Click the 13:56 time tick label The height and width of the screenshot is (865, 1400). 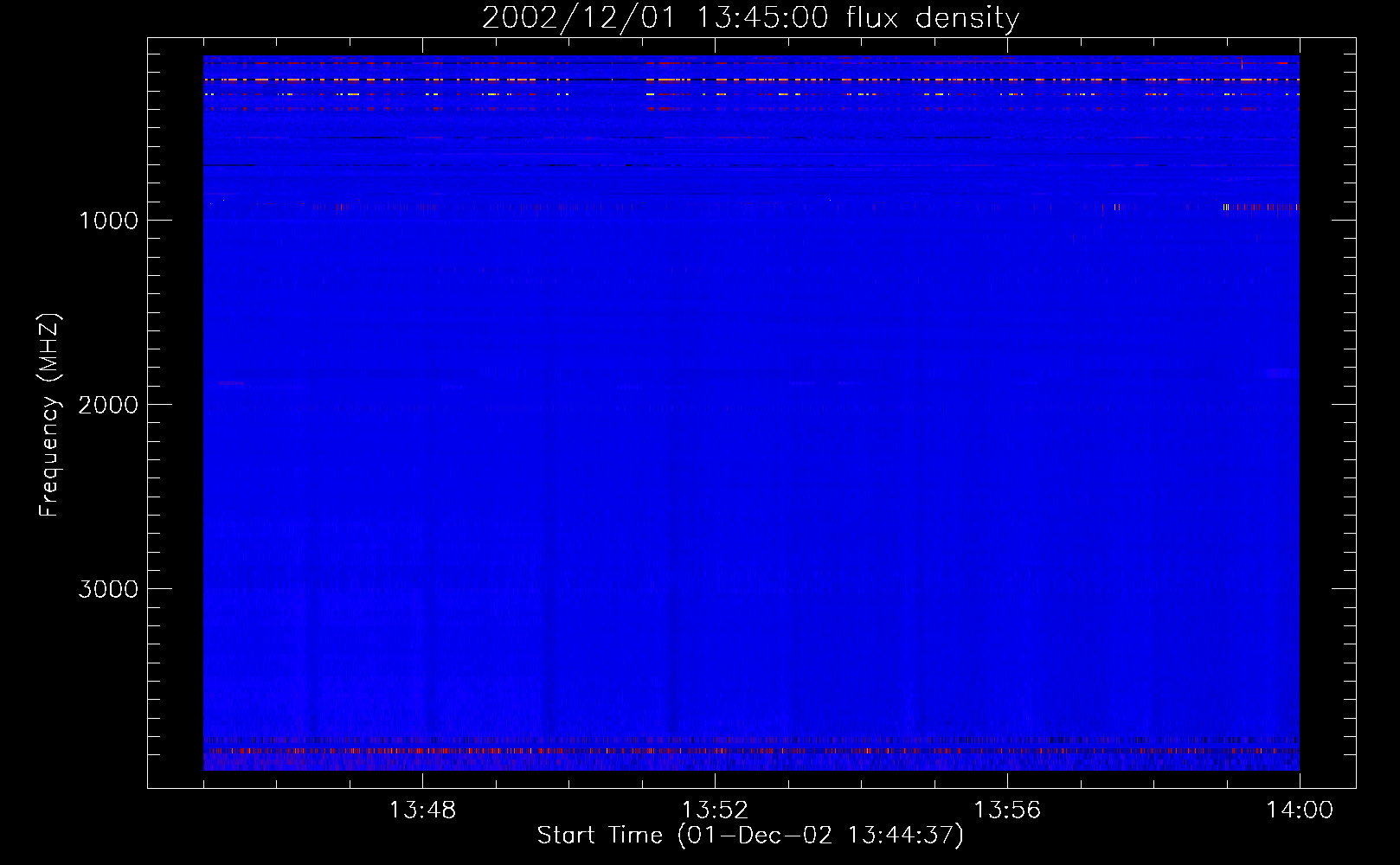[x=1007, y=811]
